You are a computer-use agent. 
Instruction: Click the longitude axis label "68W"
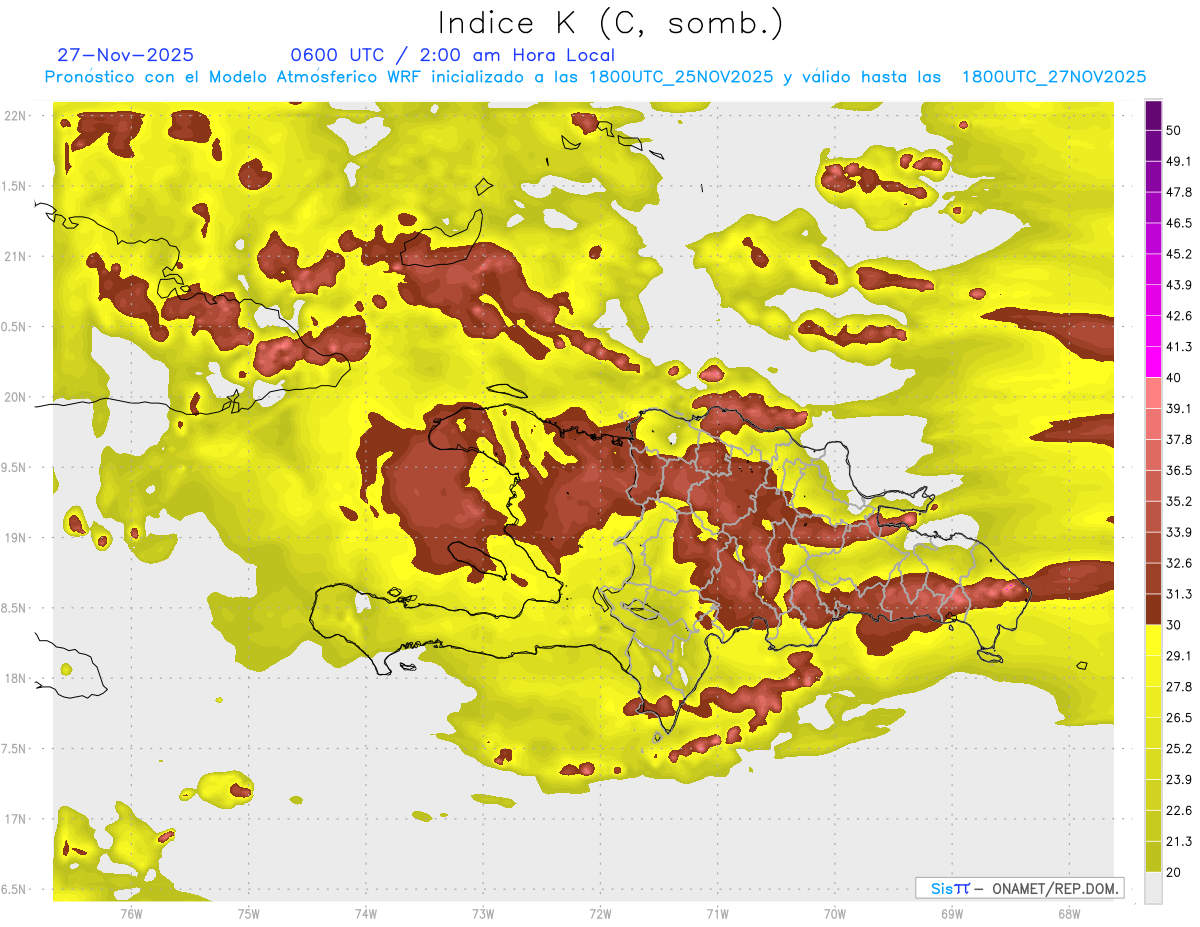tap(1069, 913)
